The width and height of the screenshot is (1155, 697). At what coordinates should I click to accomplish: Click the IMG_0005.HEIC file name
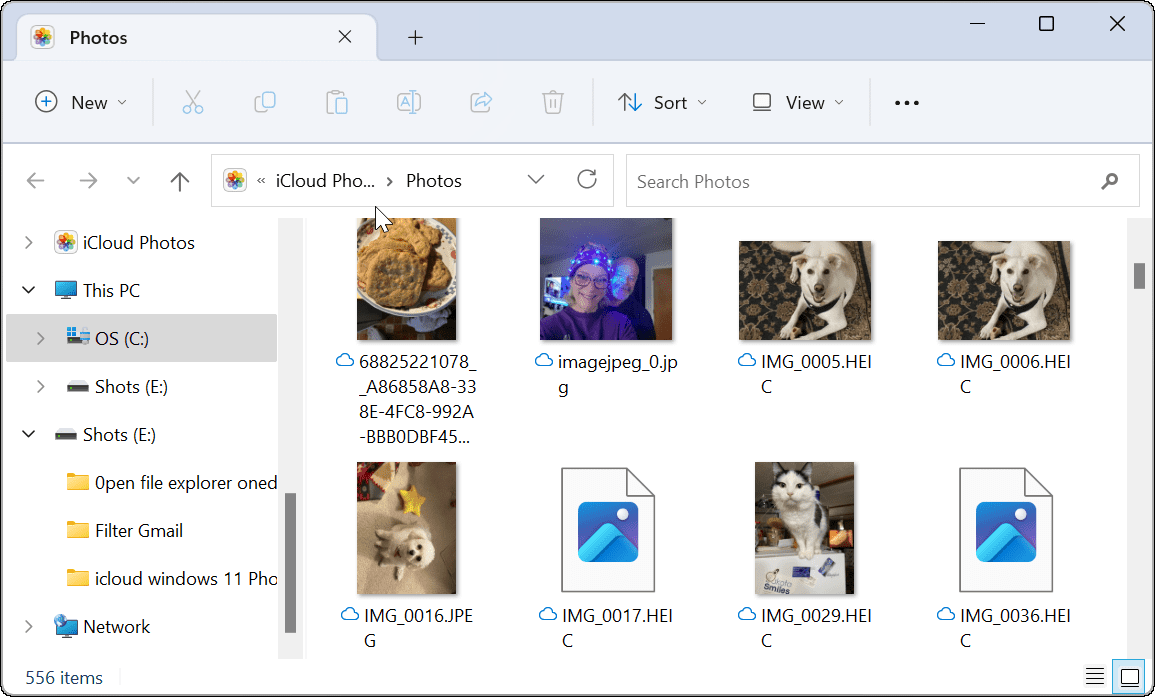(816, 374)
